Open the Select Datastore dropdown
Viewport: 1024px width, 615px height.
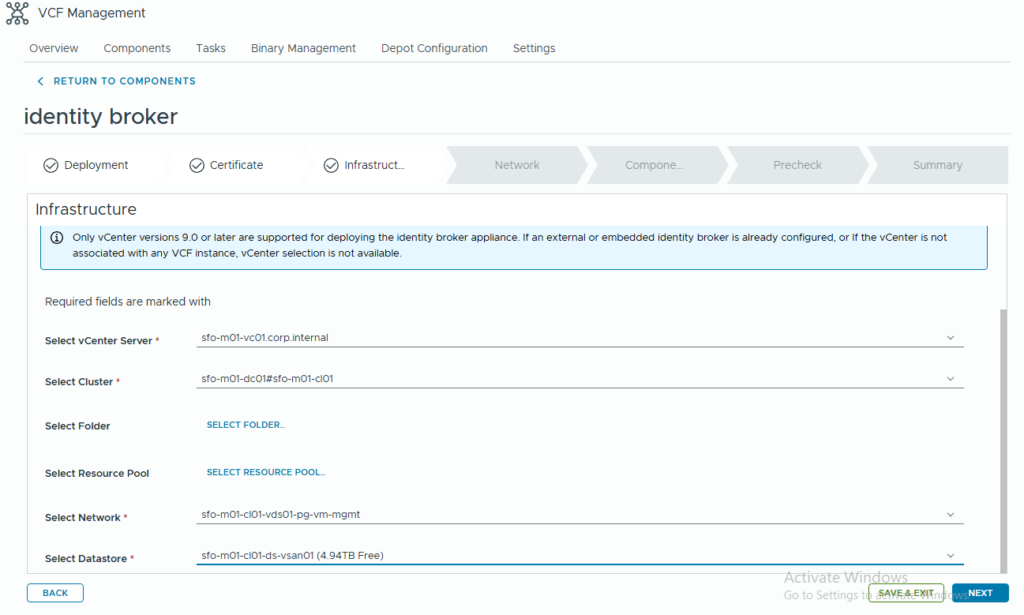(949, 556)
